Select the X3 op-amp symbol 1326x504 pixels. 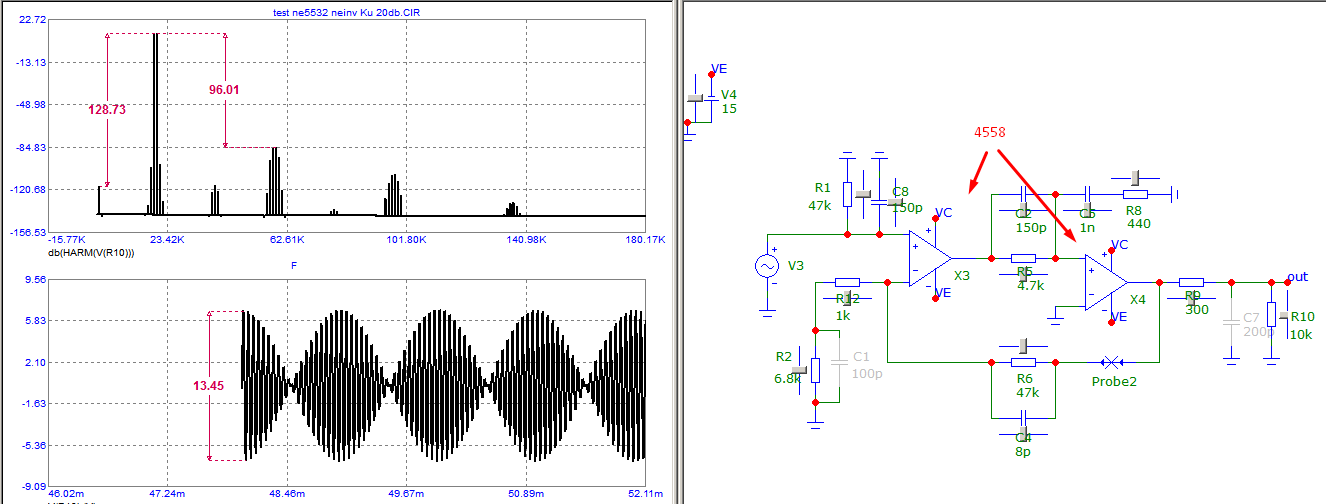pos(929,258)
